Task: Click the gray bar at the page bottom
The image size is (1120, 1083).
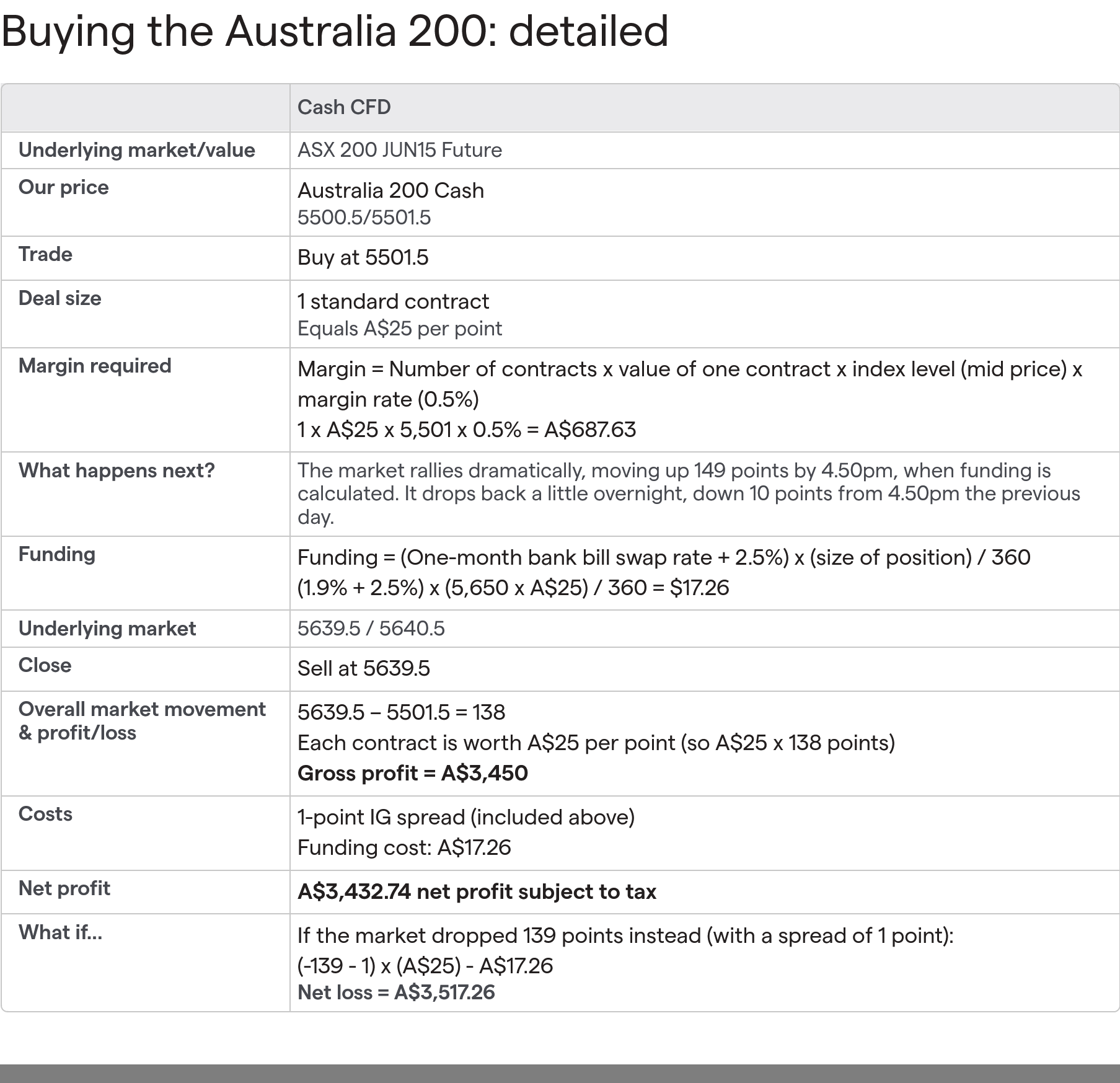Action: (x=560, y=1073)
